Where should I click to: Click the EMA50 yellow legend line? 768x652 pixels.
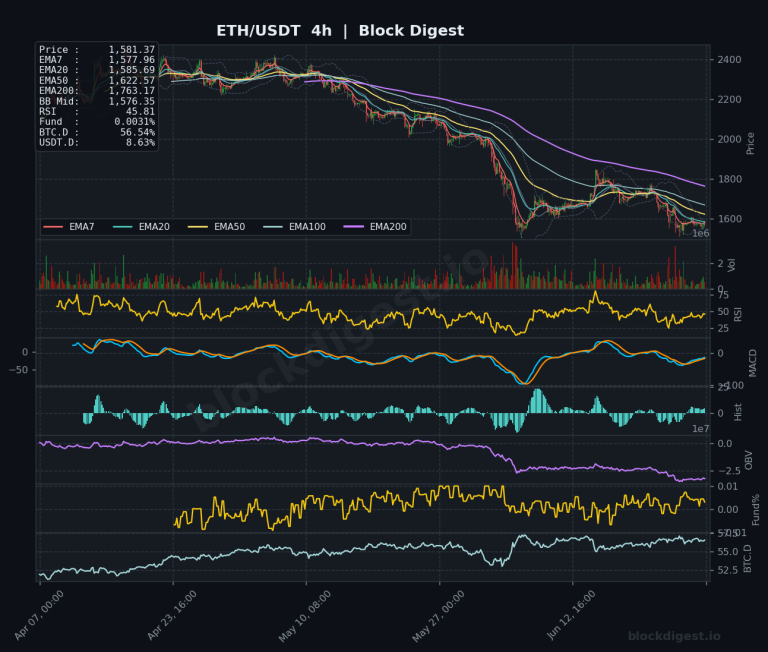point(198,227)
